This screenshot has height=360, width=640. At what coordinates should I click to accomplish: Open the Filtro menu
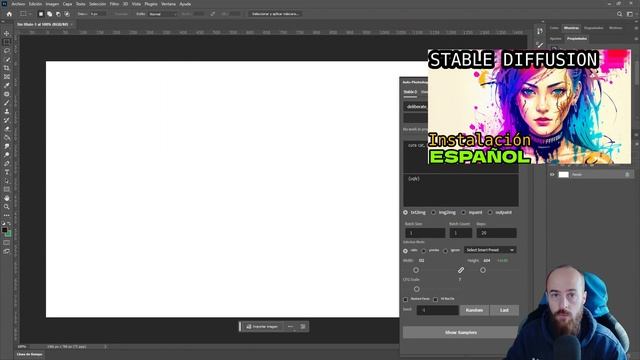(x=114, y=4)
